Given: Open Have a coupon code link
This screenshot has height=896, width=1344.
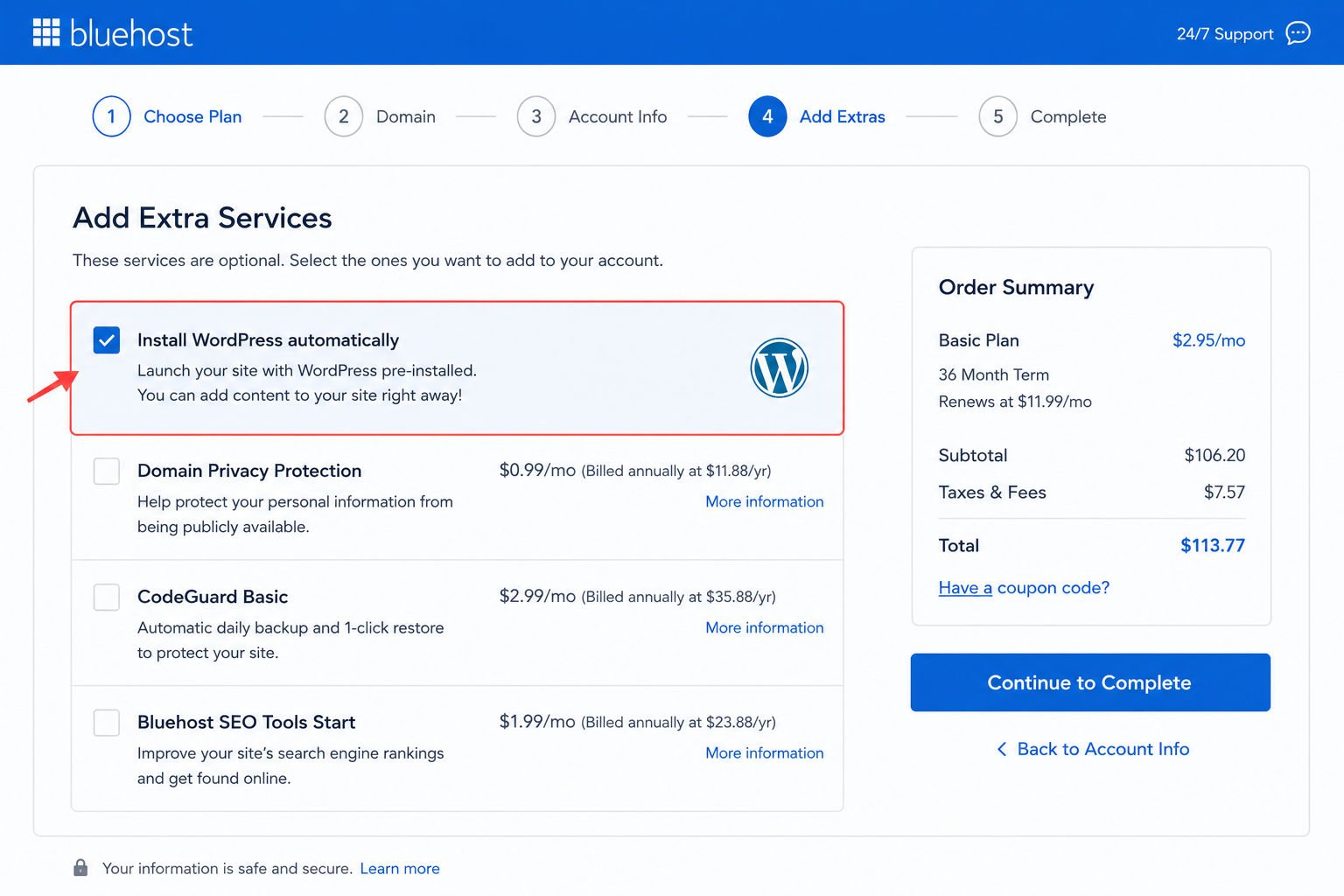Looking at the screenshot, I should (1024, 588).
